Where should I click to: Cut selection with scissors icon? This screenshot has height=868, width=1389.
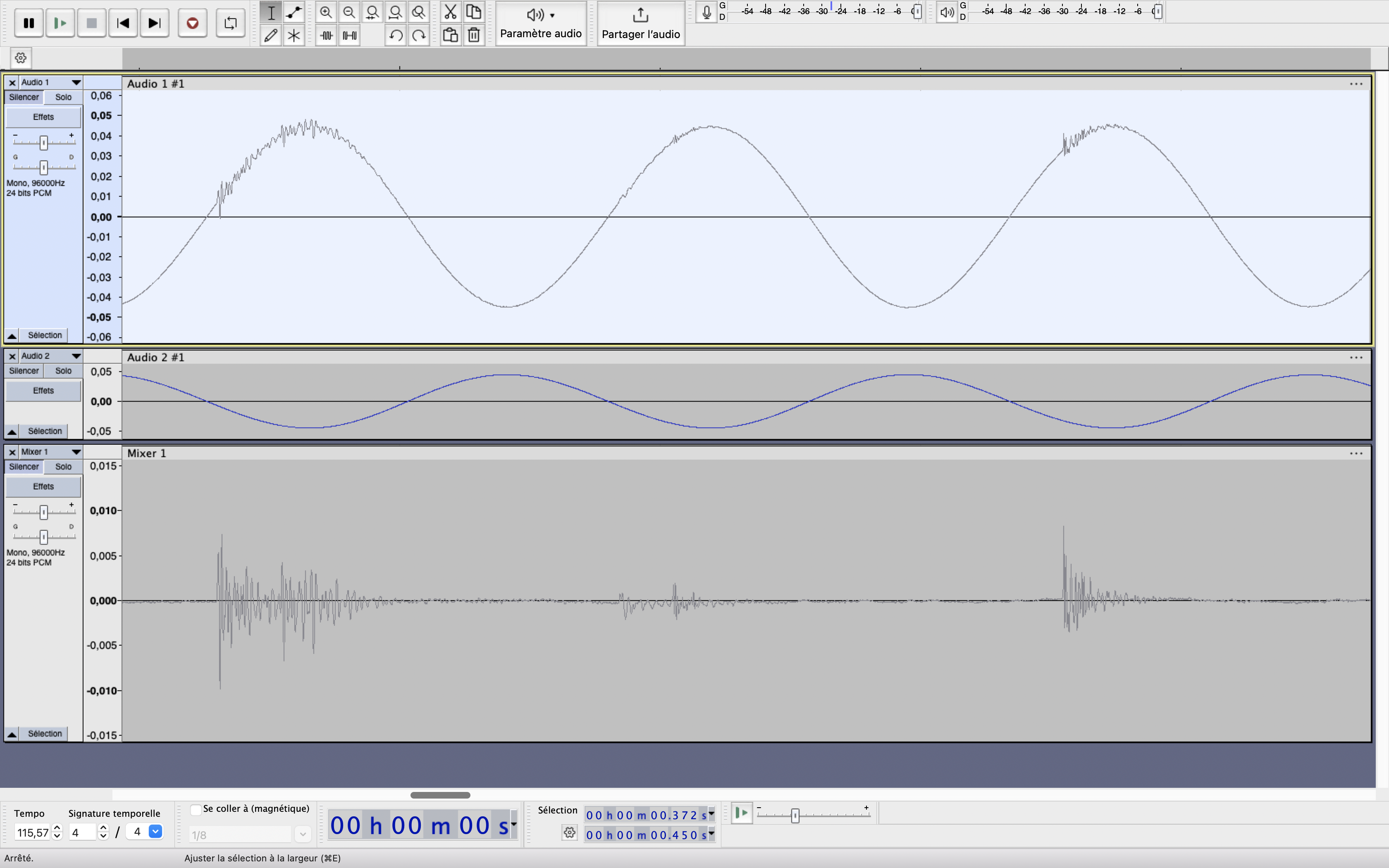tap(451, 12)
